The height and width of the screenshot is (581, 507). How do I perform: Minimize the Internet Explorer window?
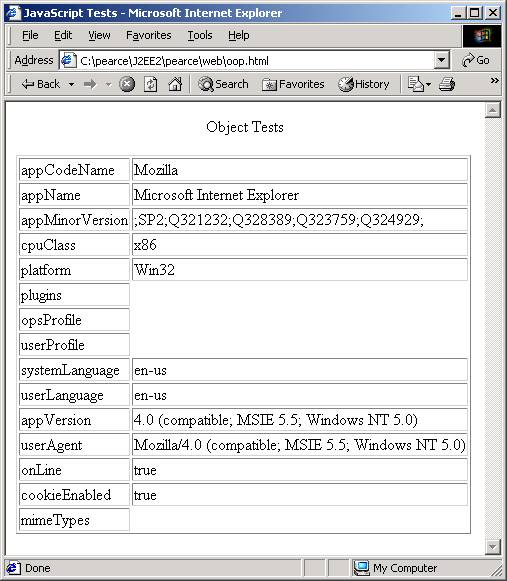(x=458, y=13)
